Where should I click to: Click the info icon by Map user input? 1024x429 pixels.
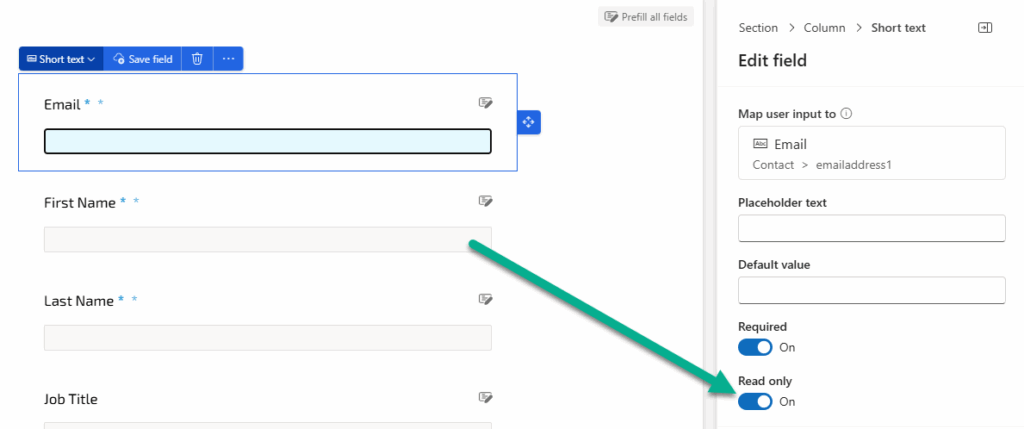[846, 114]
